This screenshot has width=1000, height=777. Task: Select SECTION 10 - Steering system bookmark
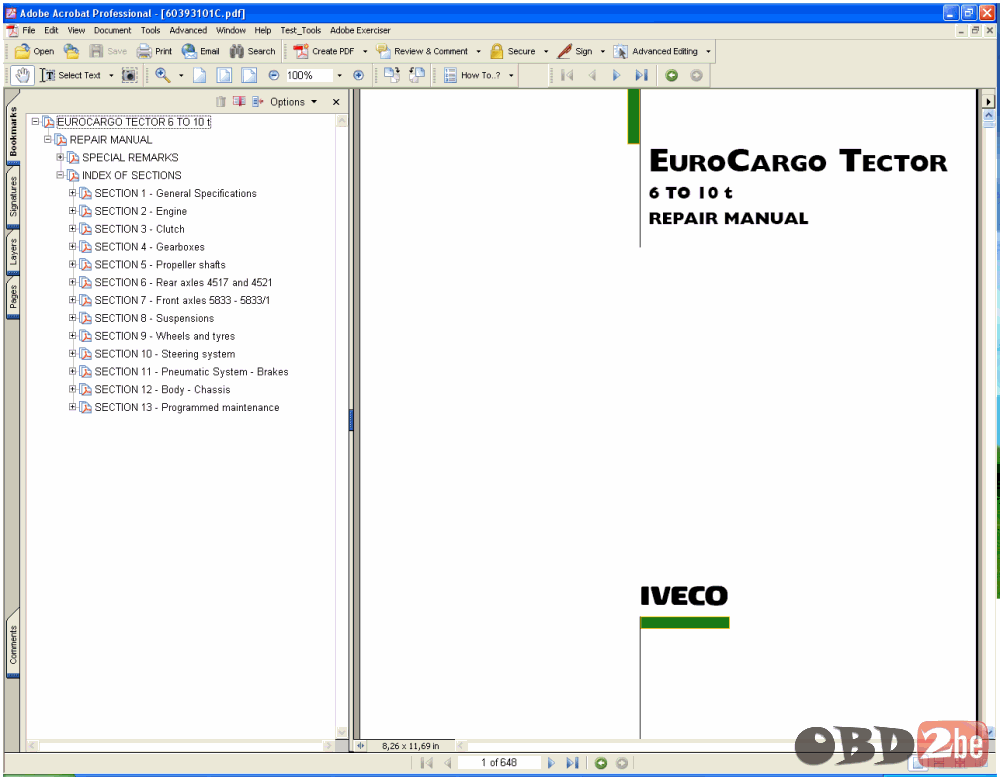pos(165,354)
